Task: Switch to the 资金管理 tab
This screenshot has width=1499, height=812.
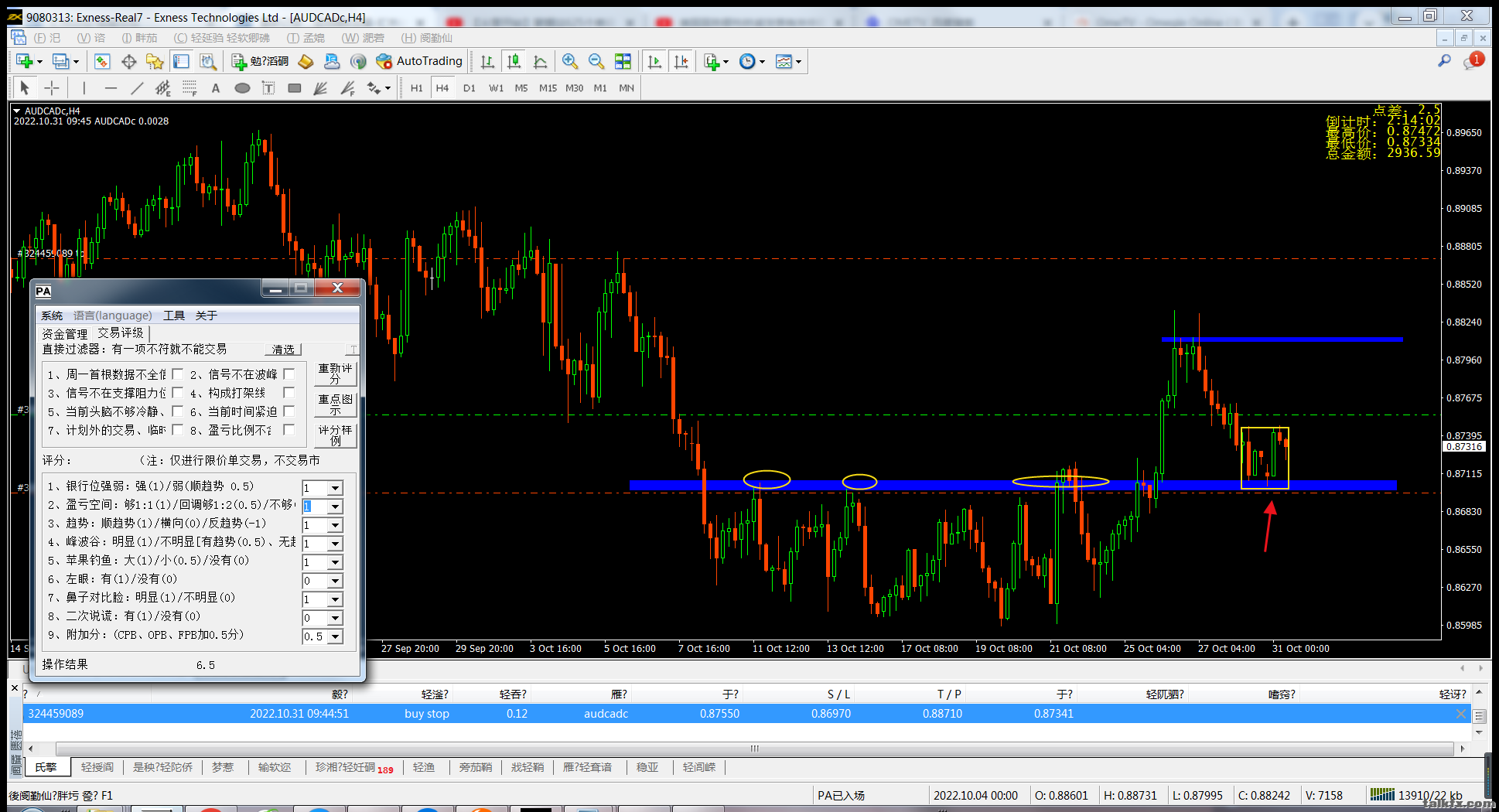Action: (65, 333)
